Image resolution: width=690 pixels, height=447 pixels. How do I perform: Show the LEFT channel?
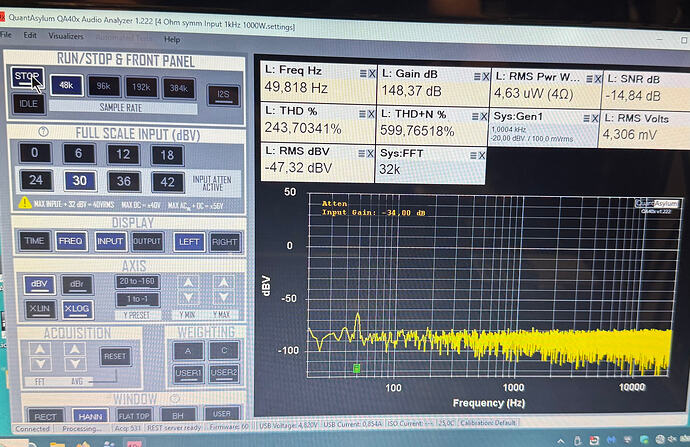(189, 242)
